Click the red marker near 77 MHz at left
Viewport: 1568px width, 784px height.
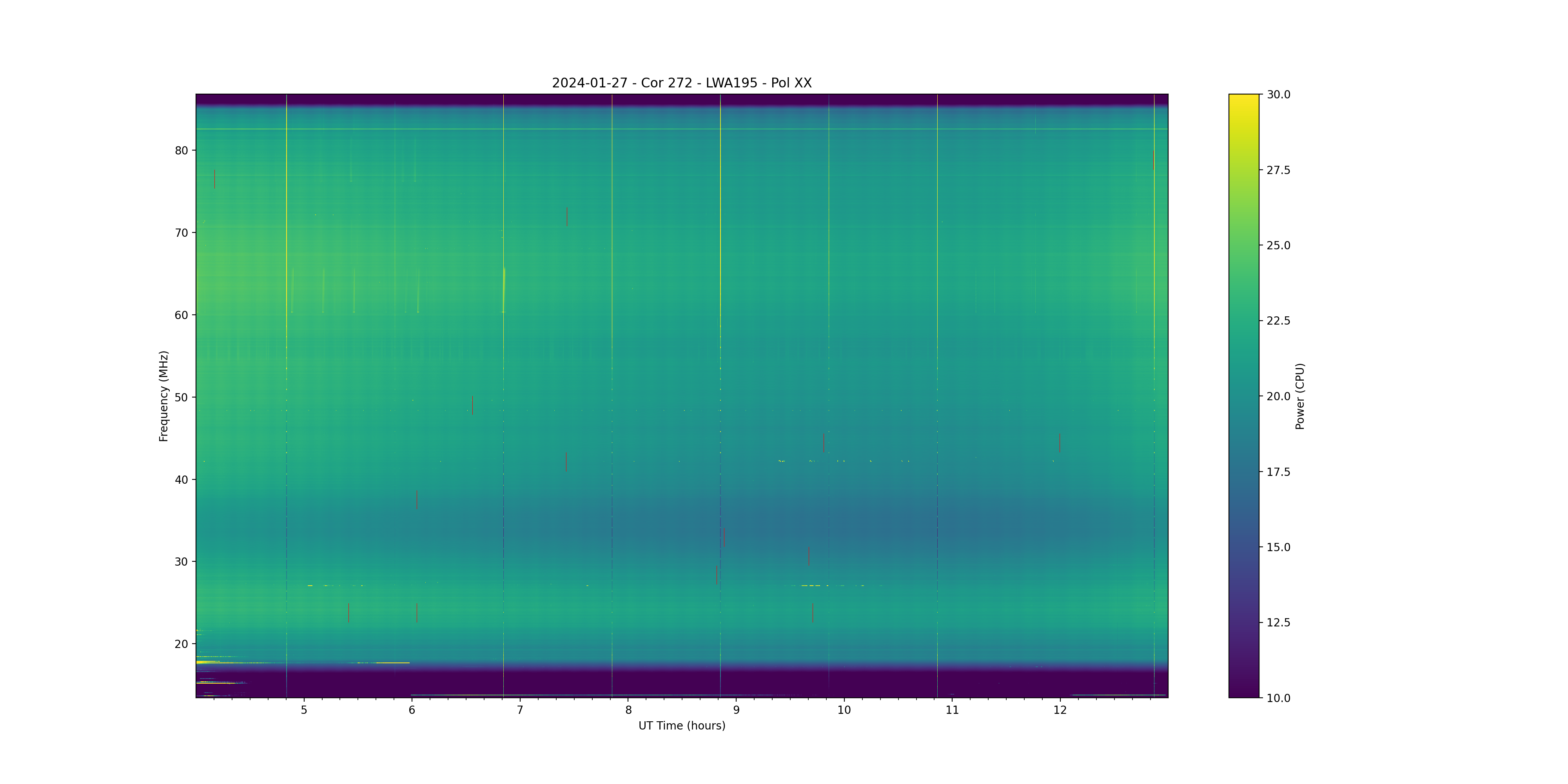214,179
